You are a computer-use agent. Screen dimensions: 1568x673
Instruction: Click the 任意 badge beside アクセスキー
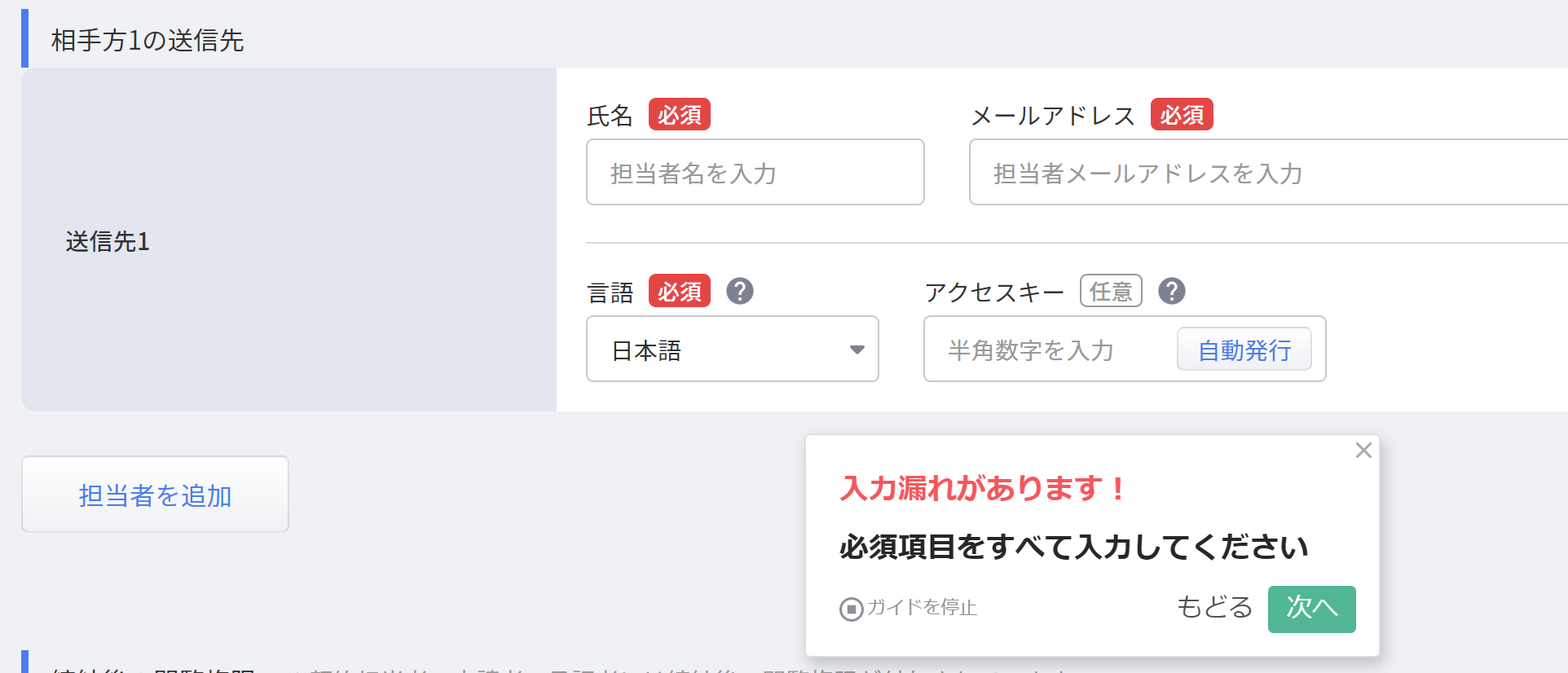(1111, 291)
